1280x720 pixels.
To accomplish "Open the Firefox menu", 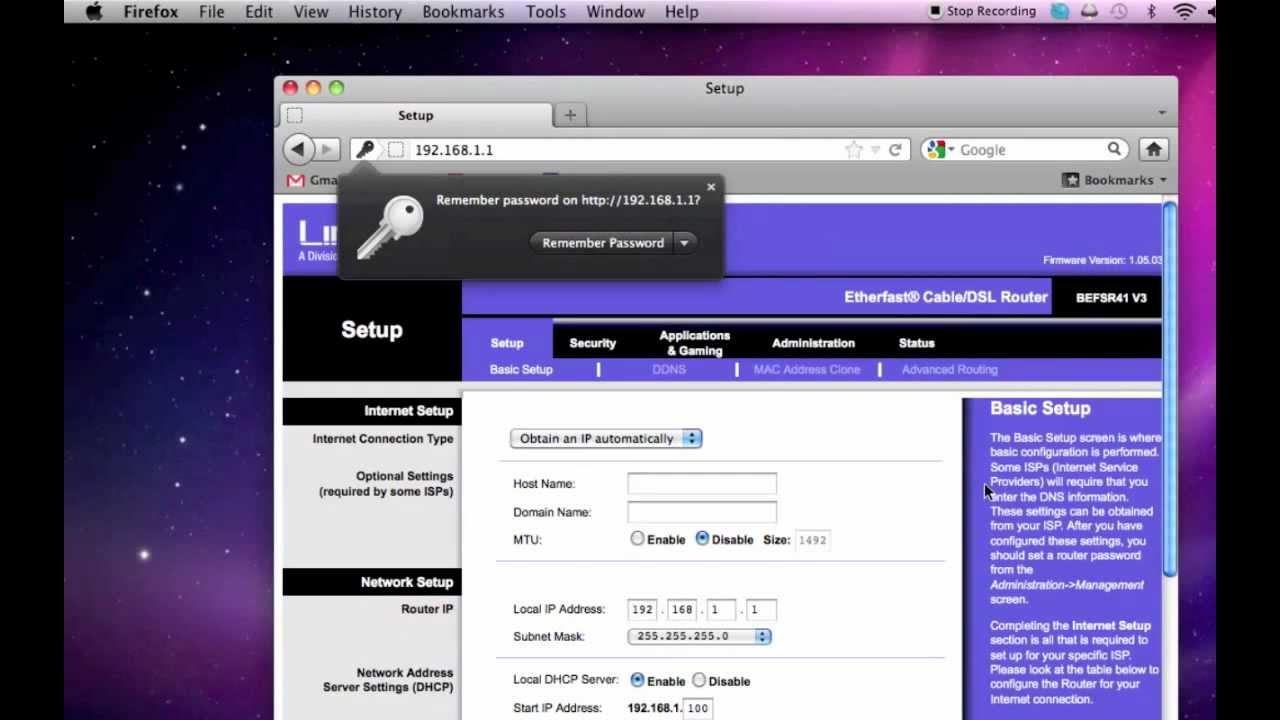I will pos(151,12).
